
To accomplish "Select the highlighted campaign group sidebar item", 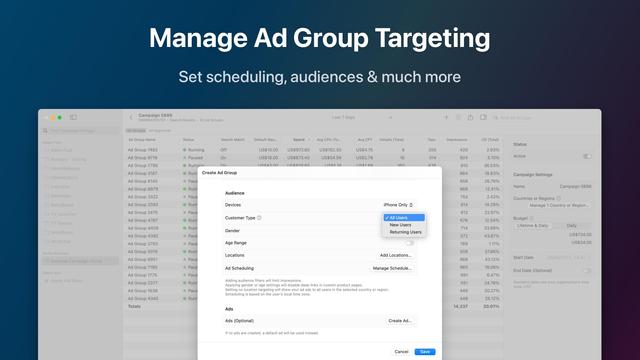I will coord(80,261).
